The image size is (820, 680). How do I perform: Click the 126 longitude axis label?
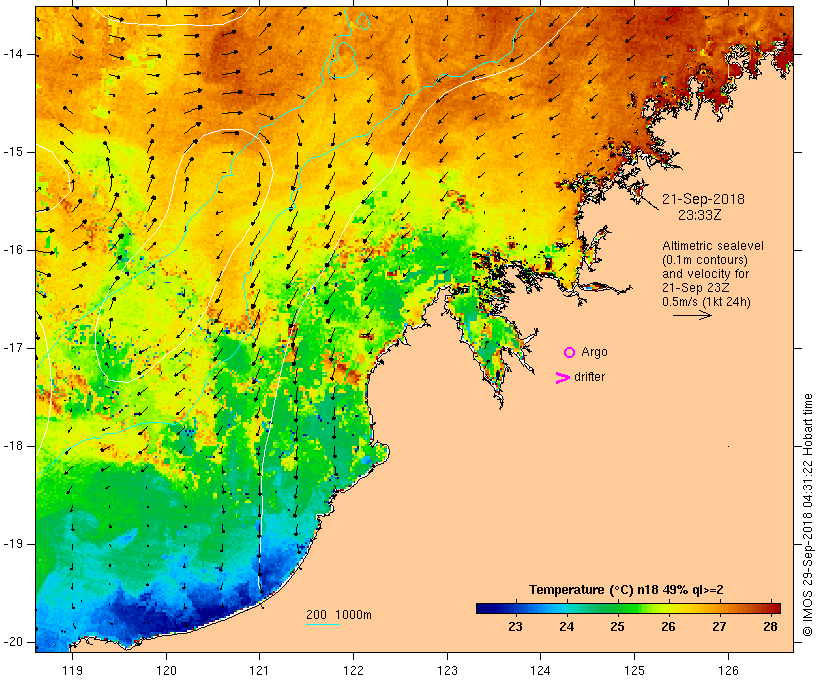(728, 670)
